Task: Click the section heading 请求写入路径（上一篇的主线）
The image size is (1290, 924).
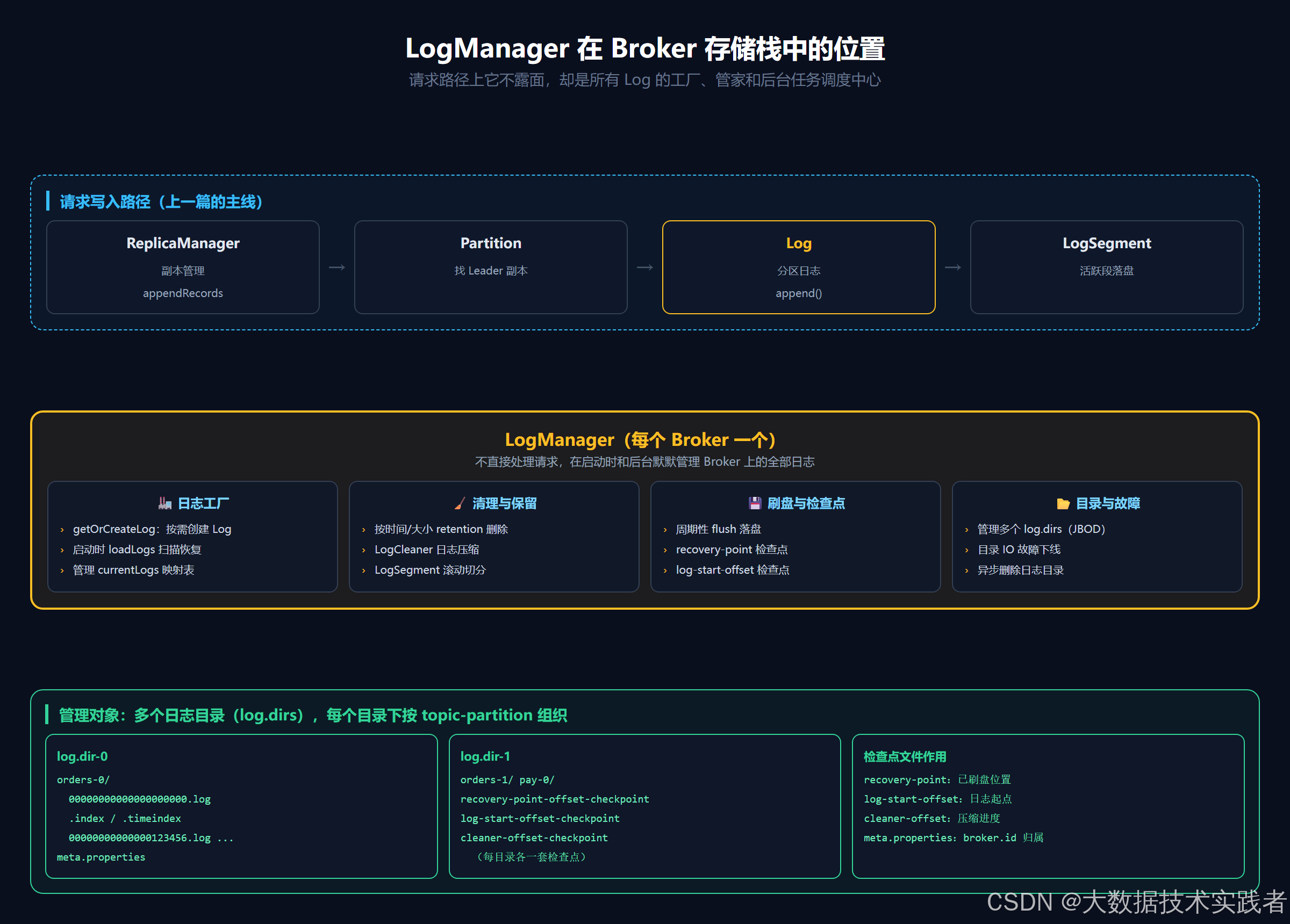Action: pos(162,201)
